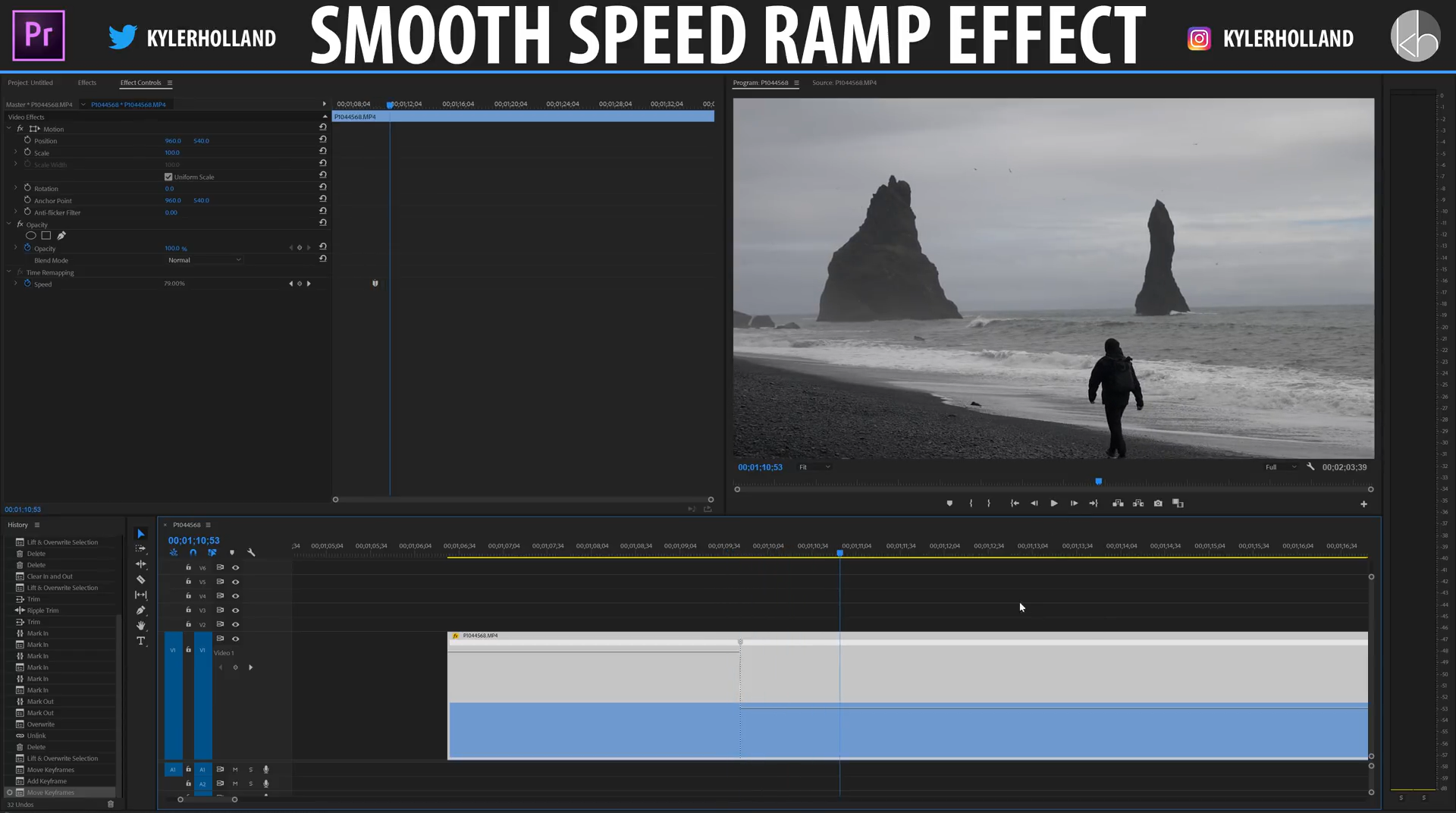Create an ellipse mask under Opacity
This screenshot has height=813, width=1456.
coord(31,236)
